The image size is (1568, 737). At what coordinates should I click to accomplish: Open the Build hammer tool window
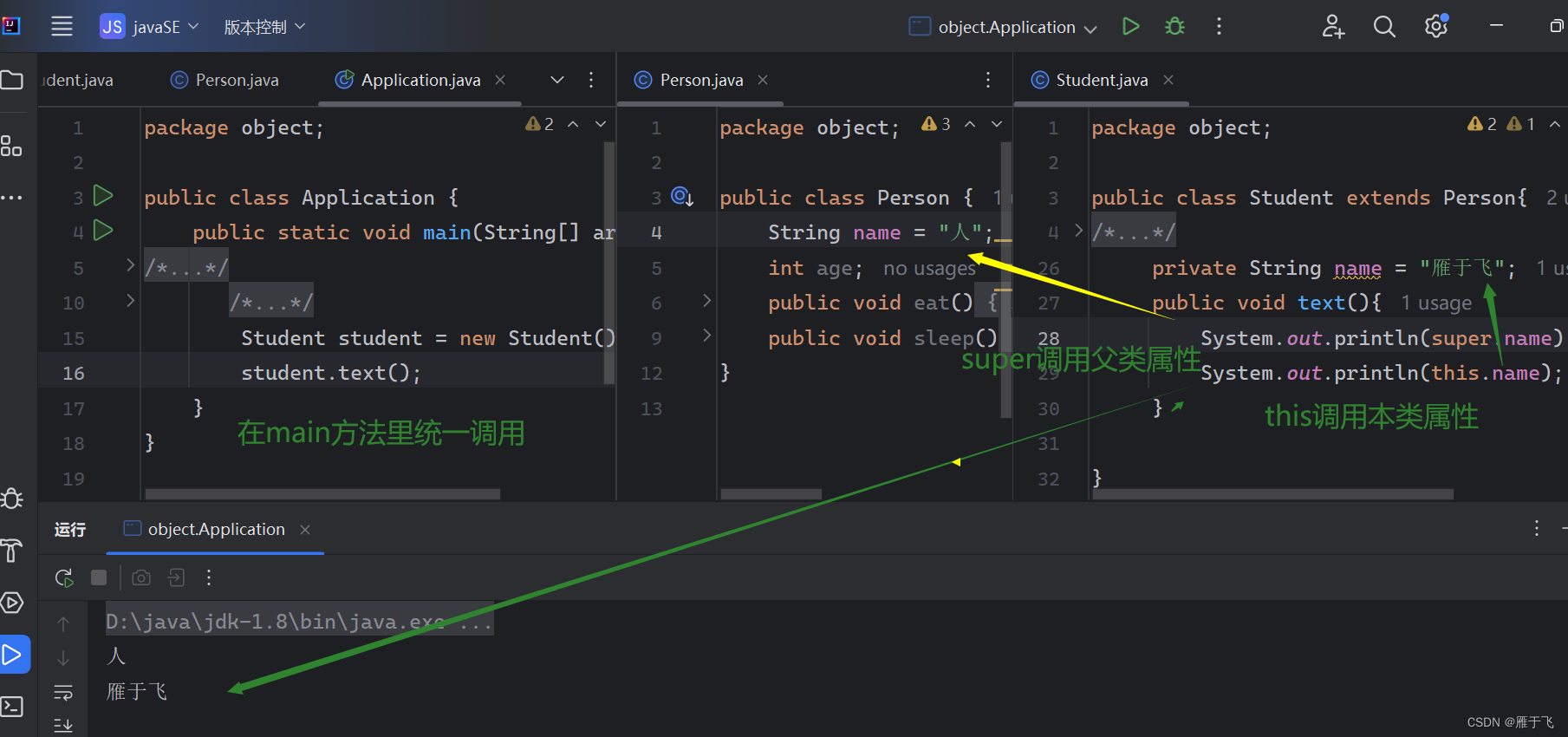pos(12,550)
